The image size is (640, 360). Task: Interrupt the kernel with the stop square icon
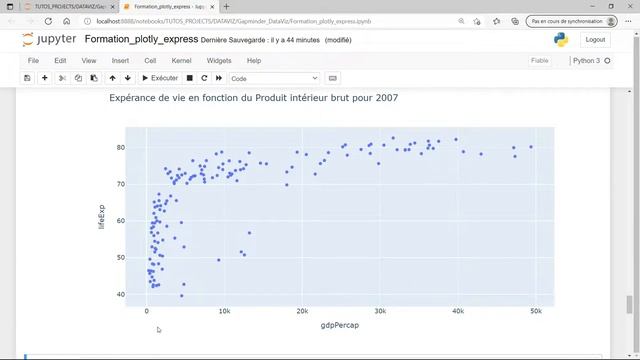[x=189, y=78]
